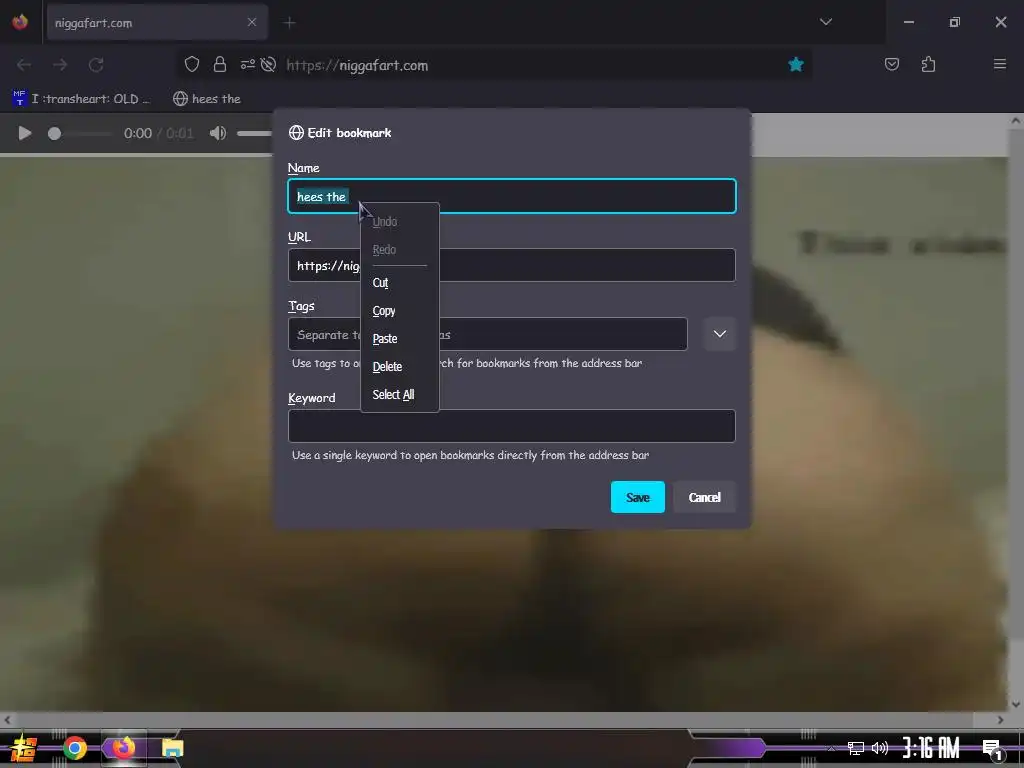Screen dimensions: 1024x768
Task: Launch Chrome from the taskbar
Action: tap(75, 748)
